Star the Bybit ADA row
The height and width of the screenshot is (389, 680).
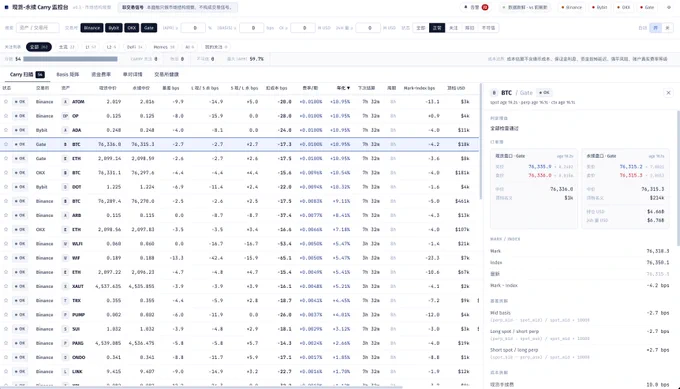pyautogui.click(x=6, y=130)
